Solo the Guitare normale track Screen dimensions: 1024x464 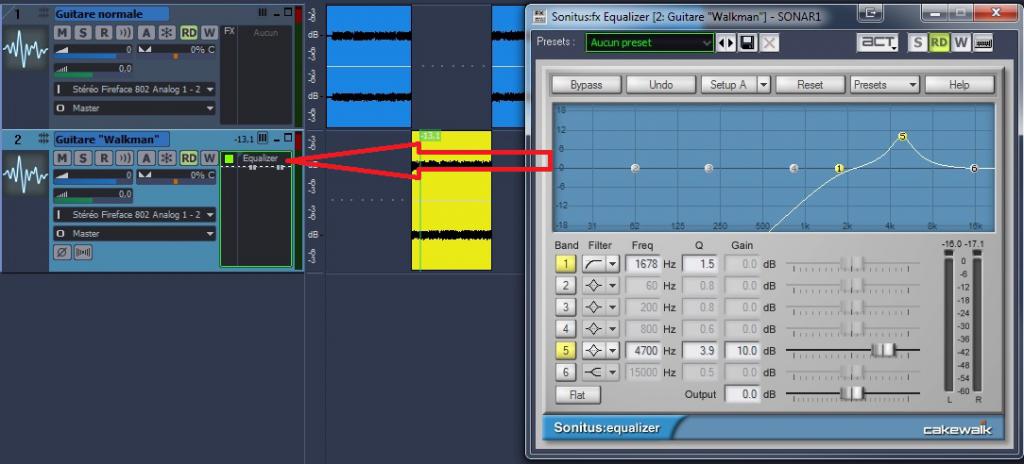(x=82, y=33)
